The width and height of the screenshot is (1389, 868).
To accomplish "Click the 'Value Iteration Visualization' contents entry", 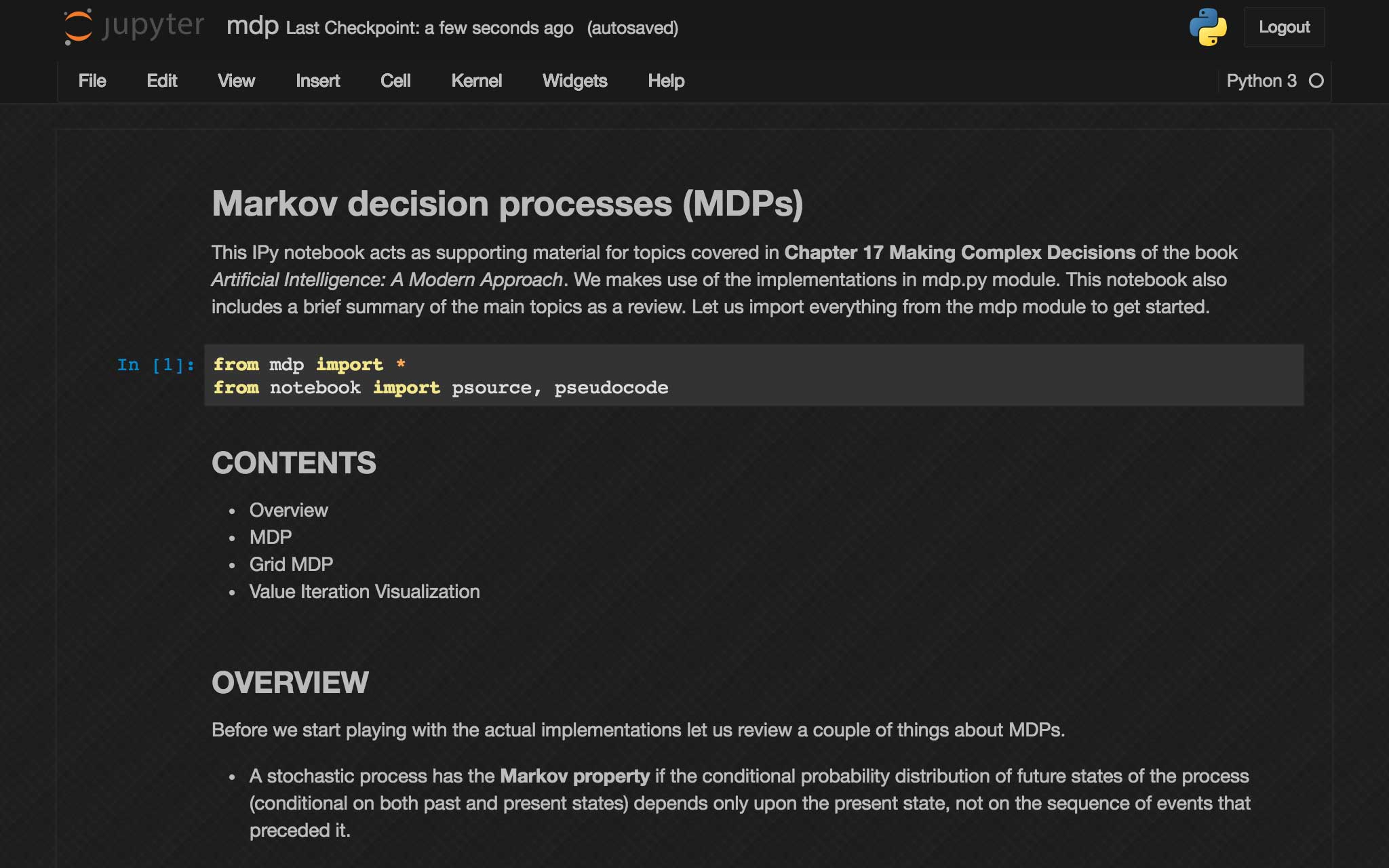I will point(364,591).
